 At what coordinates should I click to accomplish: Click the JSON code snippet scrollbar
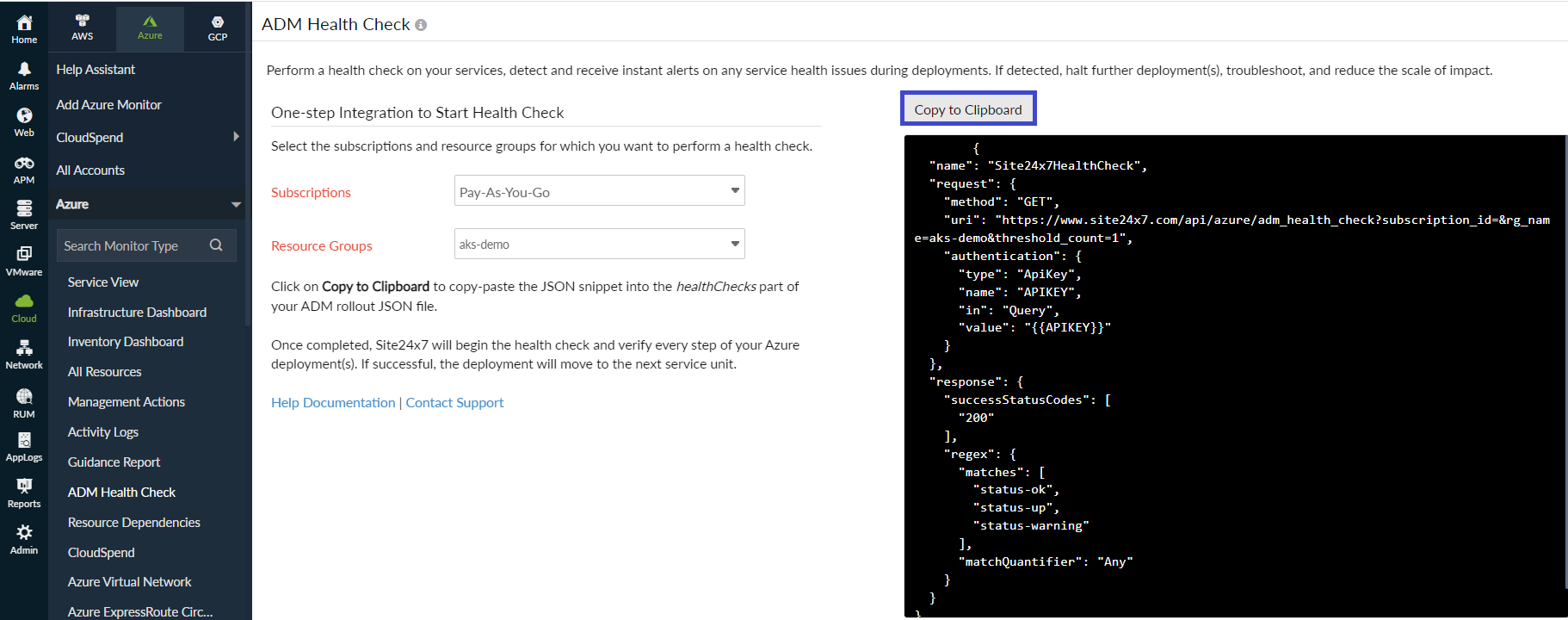click(1565, 362)
